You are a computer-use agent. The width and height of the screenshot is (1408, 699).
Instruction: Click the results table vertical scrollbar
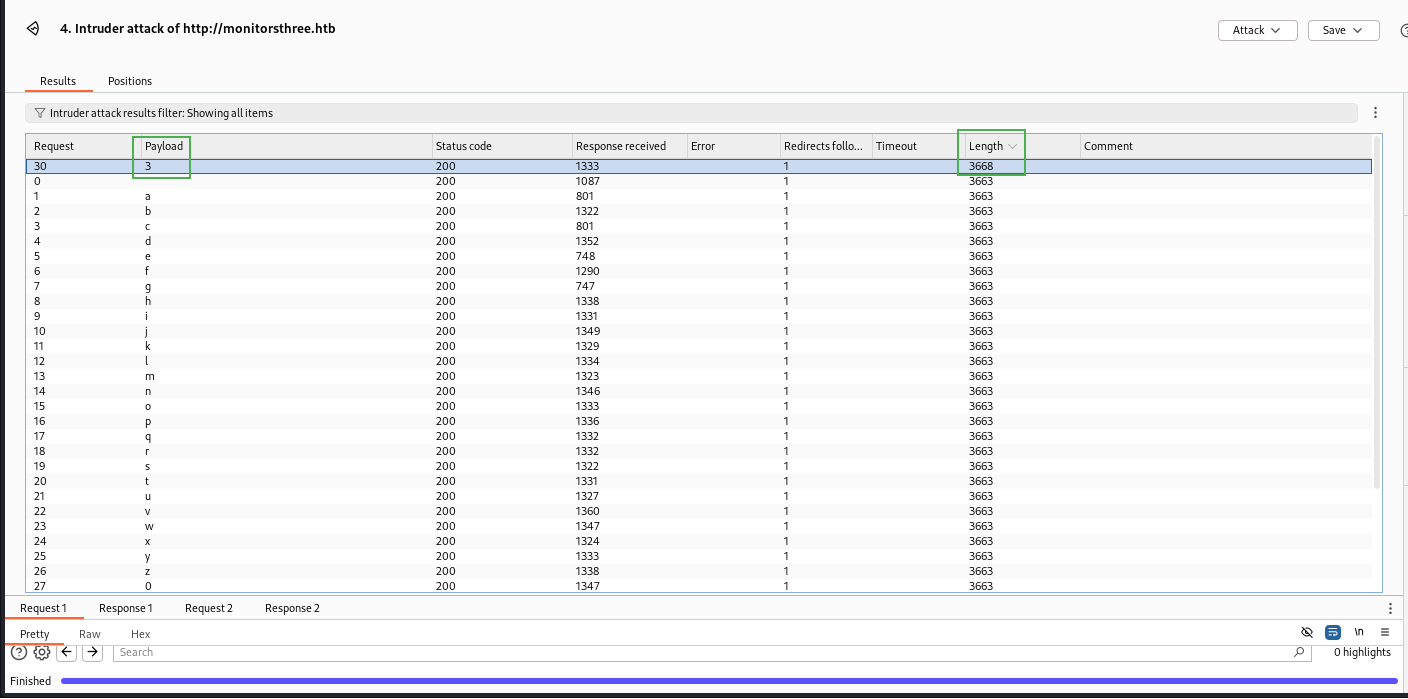1376,313
